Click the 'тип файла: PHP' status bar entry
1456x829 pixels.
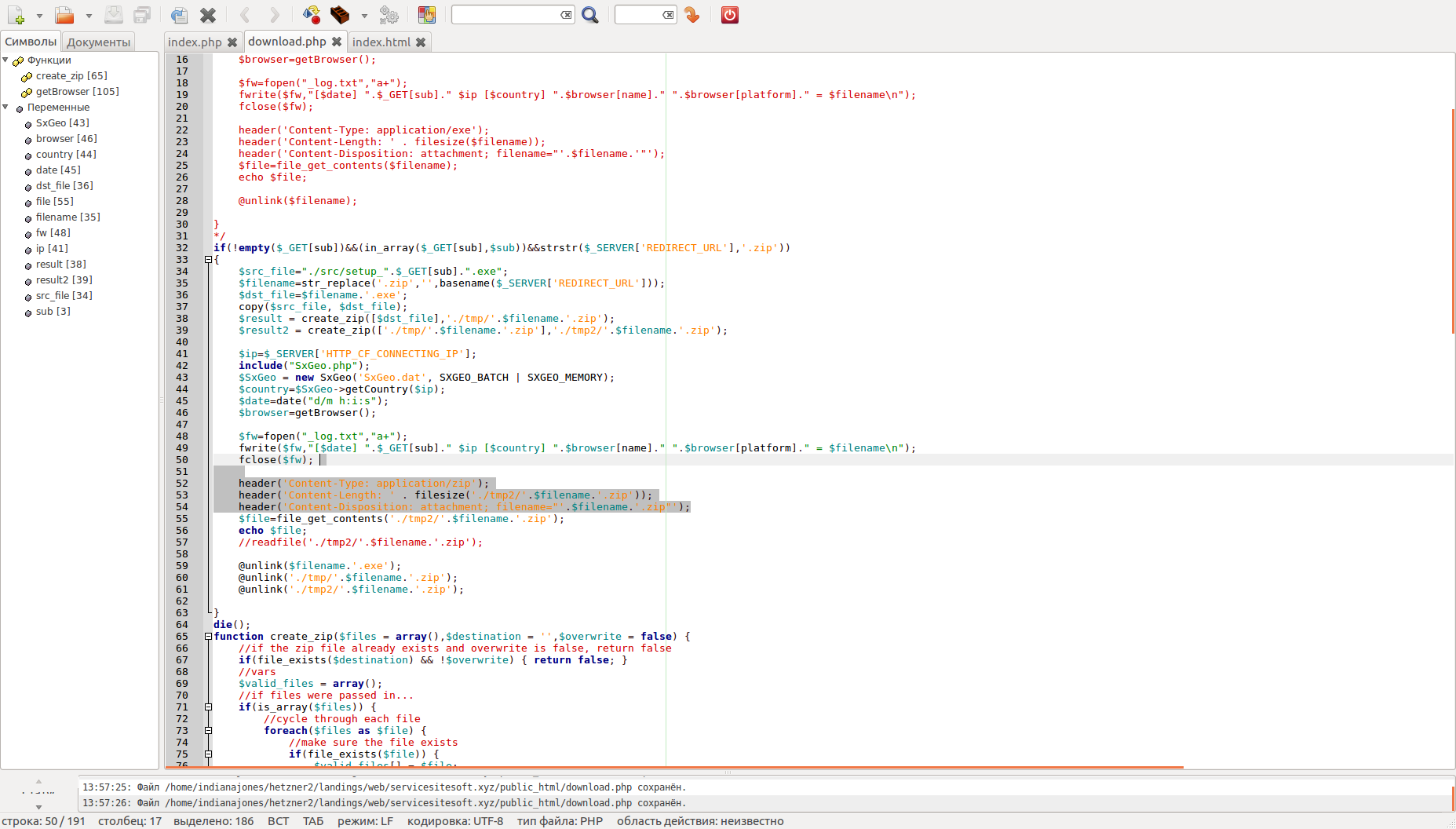coord(560,821)
